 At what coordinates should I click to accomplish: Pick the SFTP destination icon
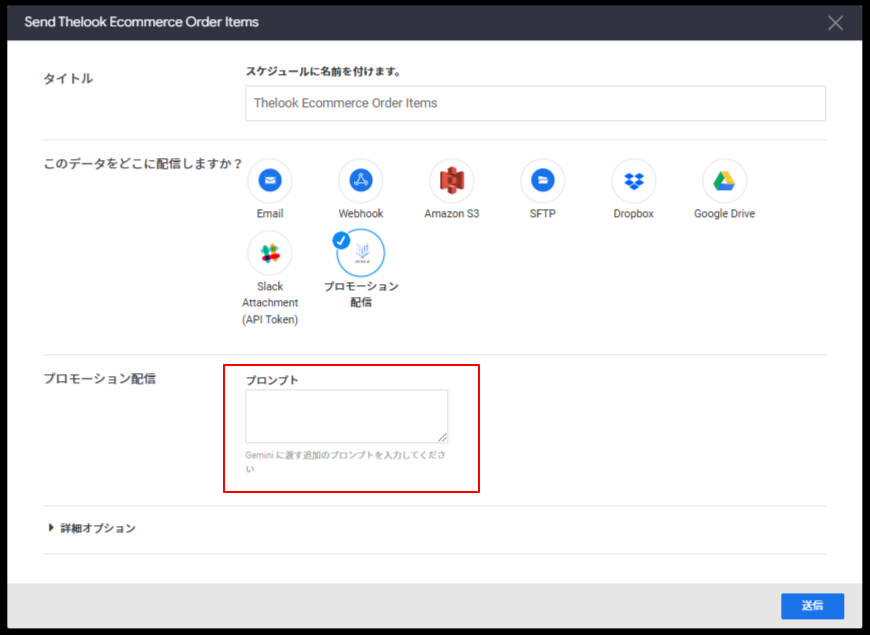[543, 181]
